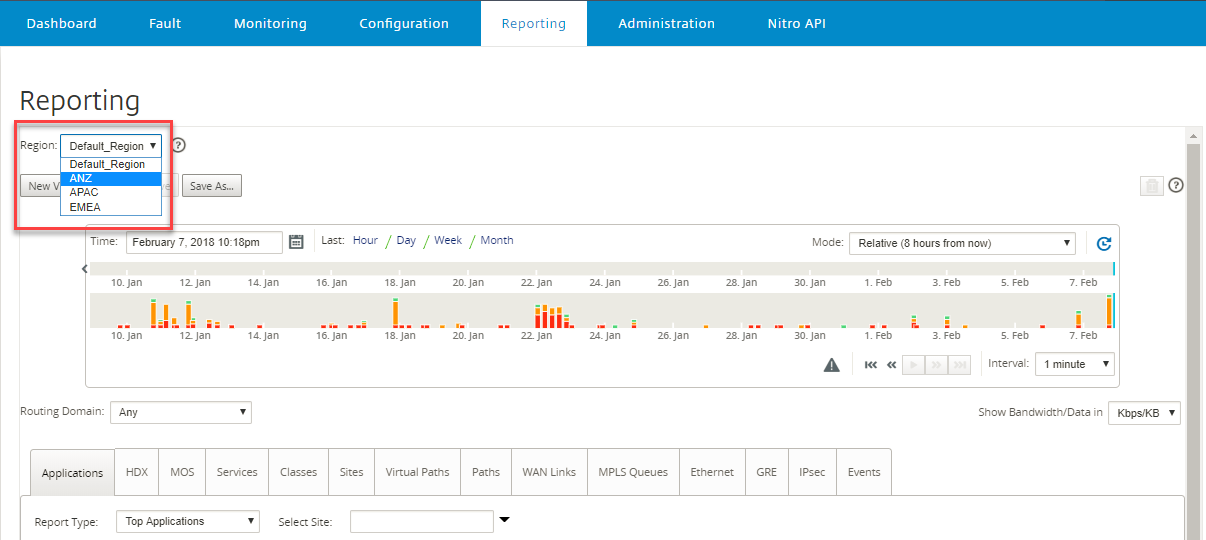
Task: Switch to the GRE tab
Action: pyautogui.click(x=766, y=472)
